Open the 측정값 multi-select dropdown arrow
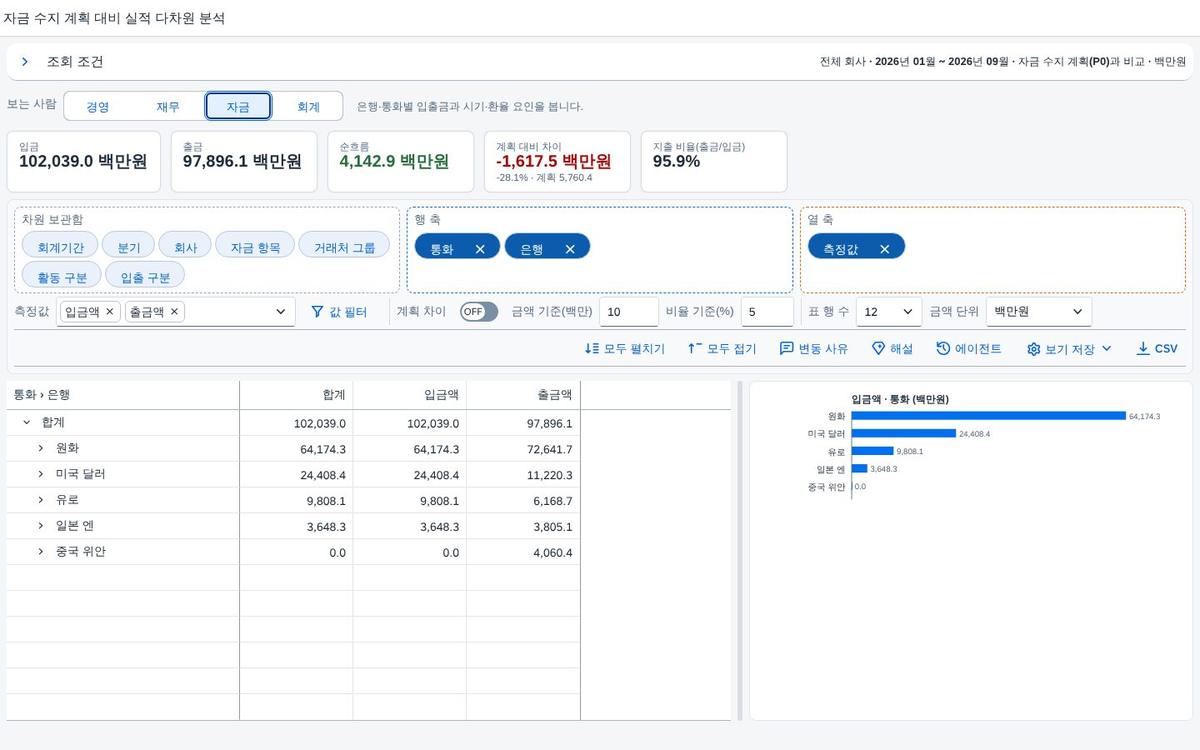 point(280,312)
